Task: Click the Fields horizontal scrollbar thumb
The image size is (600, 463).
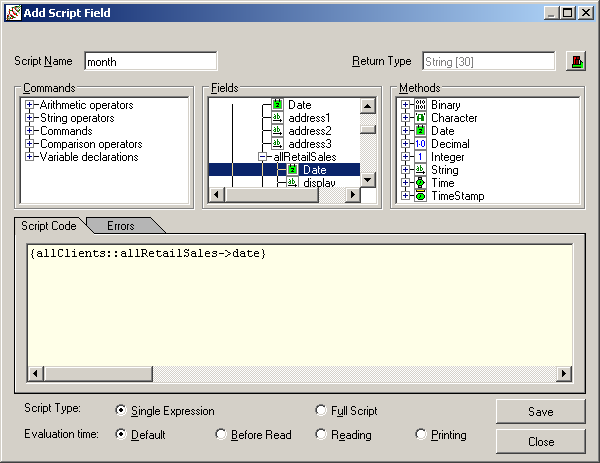Action: click(x=271, y=194)
